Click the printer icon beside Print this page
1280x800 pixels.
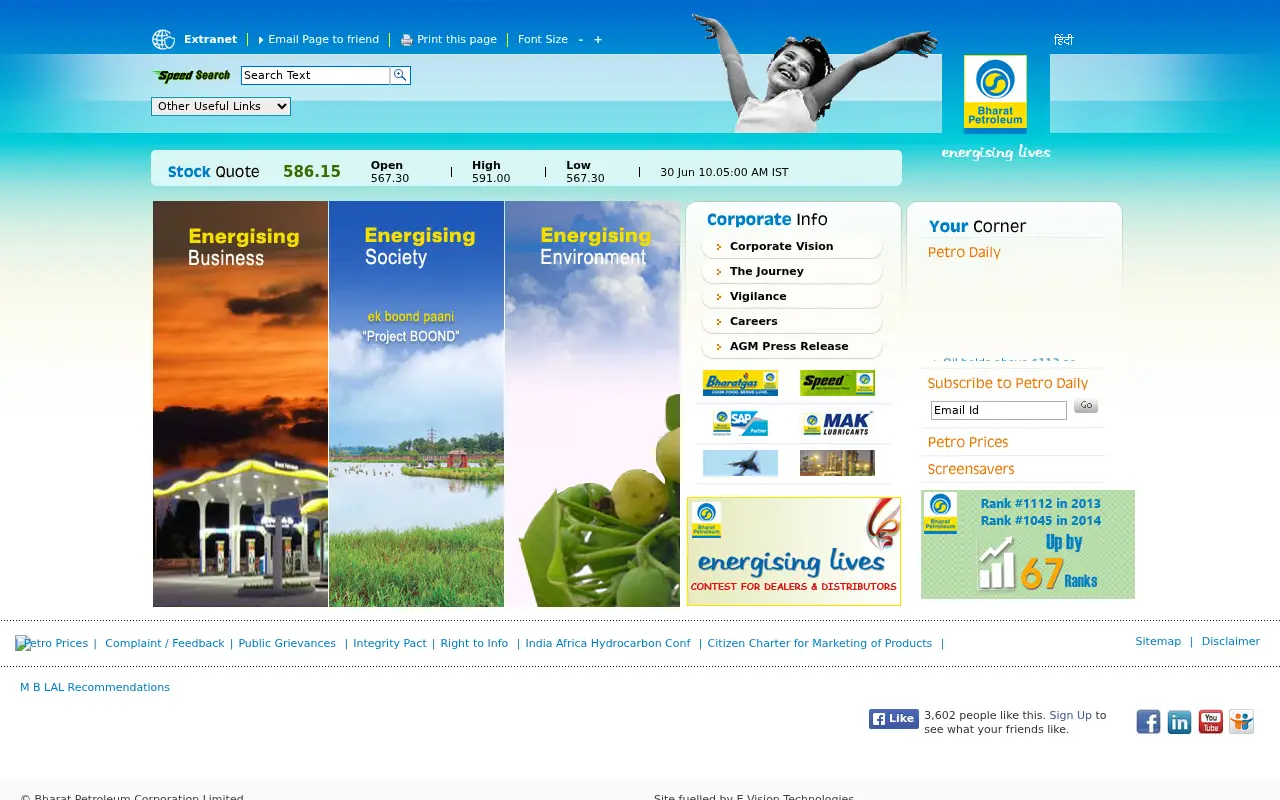tap(406, 40)
